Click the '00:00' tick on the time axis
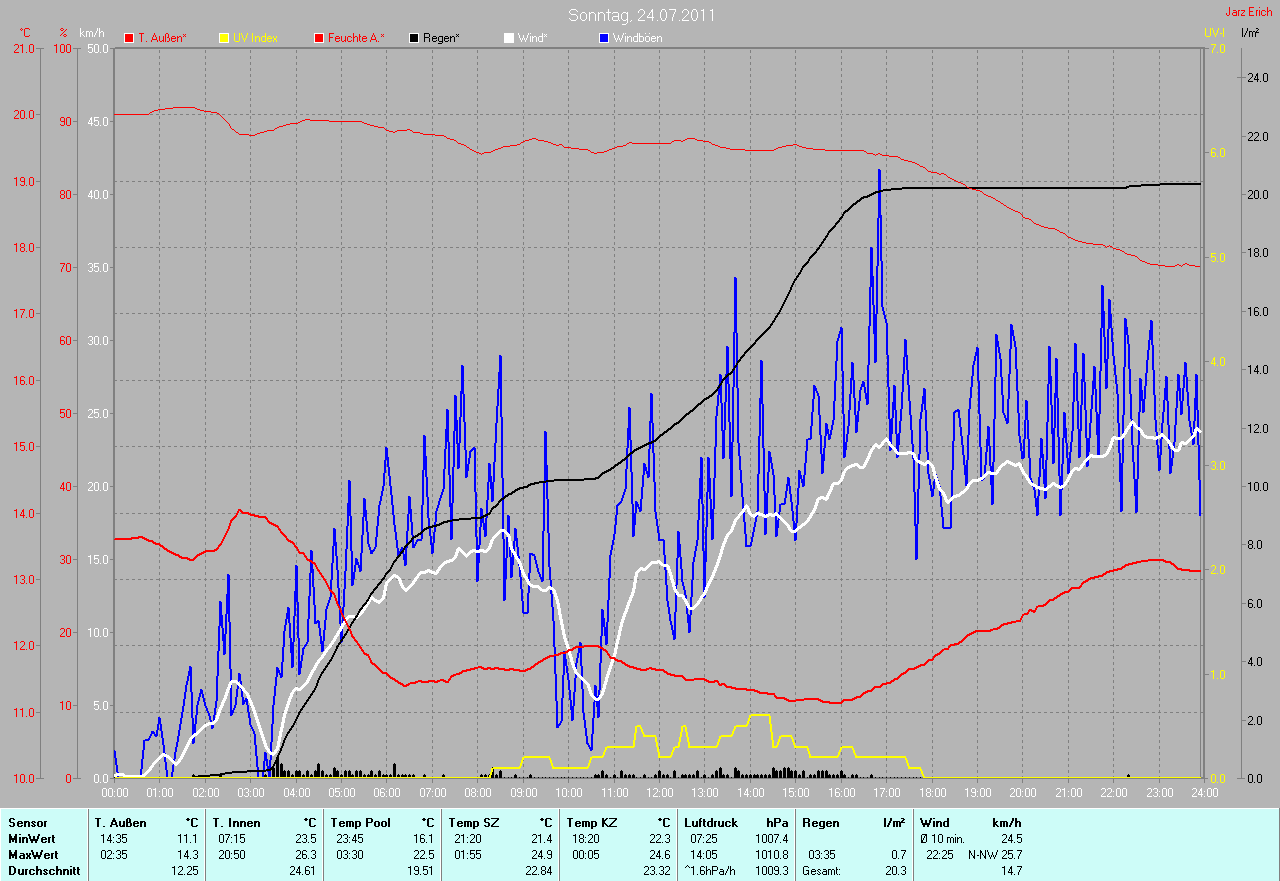1280x881 pixels. 115,793
